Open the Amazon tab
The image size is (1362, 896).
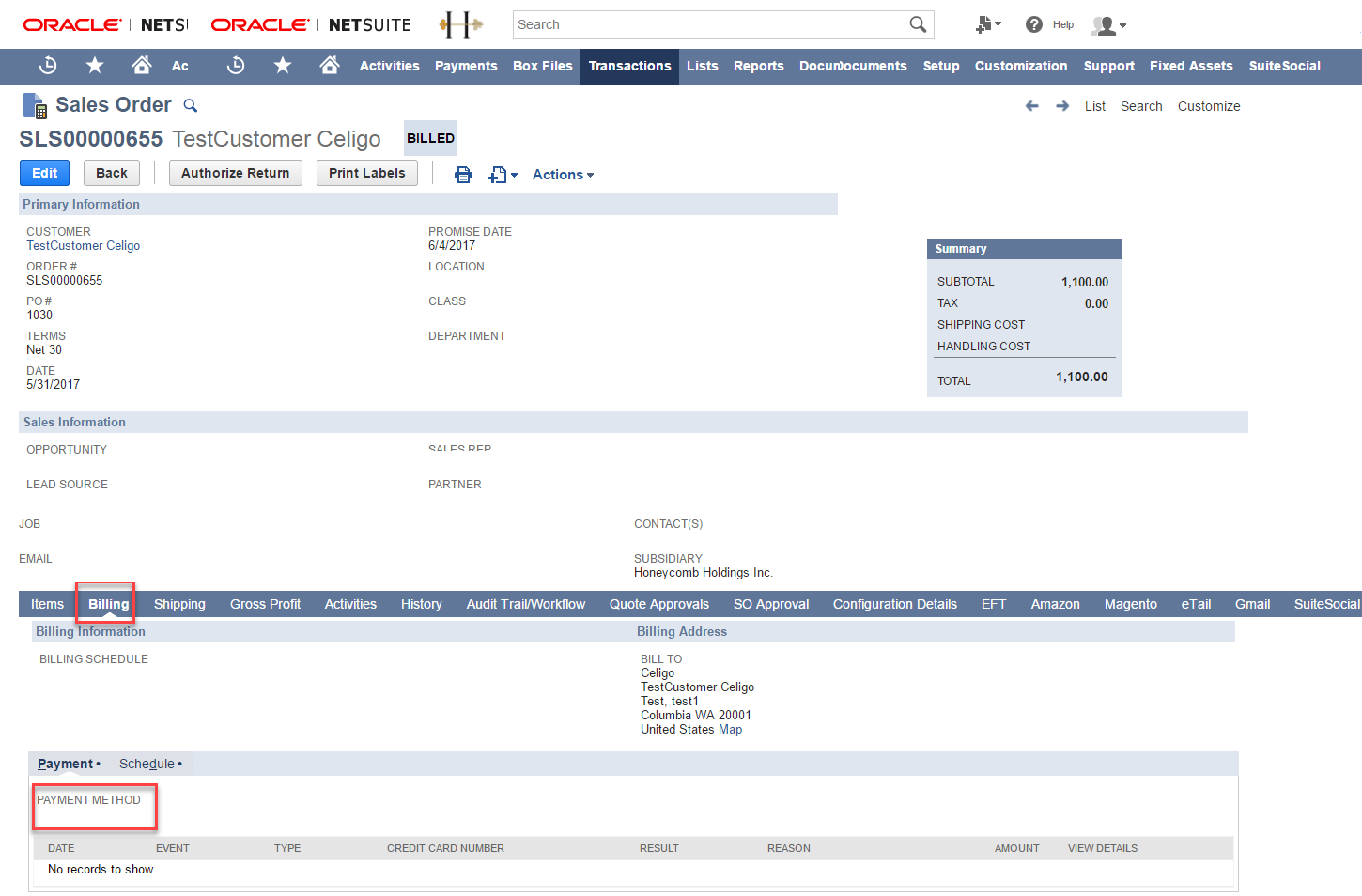(x=1056, y=604)
